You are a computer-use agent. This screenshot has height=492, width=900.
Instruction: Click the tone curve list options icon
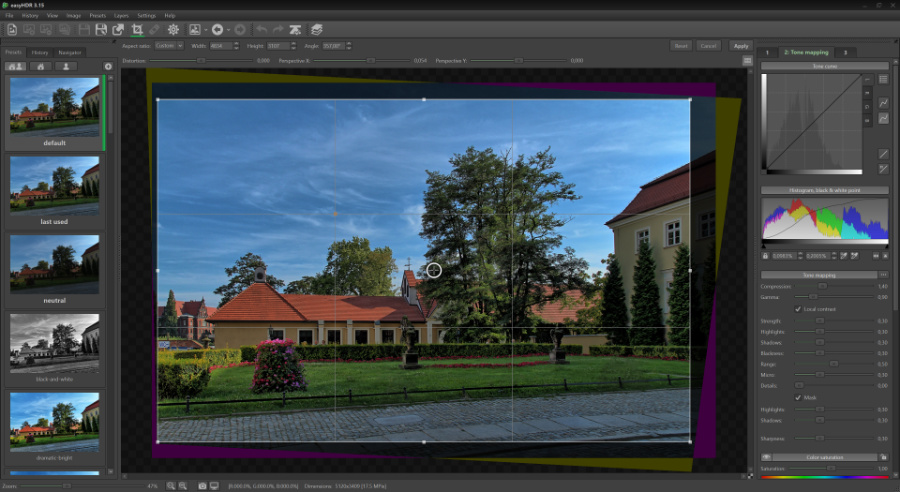pyautogui.click(x=883, y=79)
